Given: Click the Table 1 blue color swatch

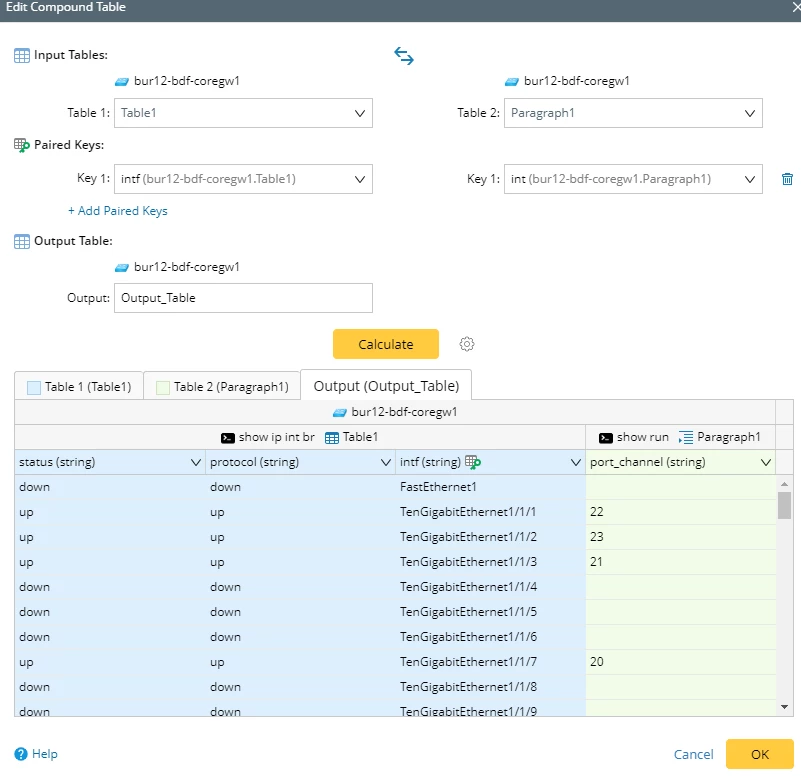Looking at the screenshot, I should 34,388.
